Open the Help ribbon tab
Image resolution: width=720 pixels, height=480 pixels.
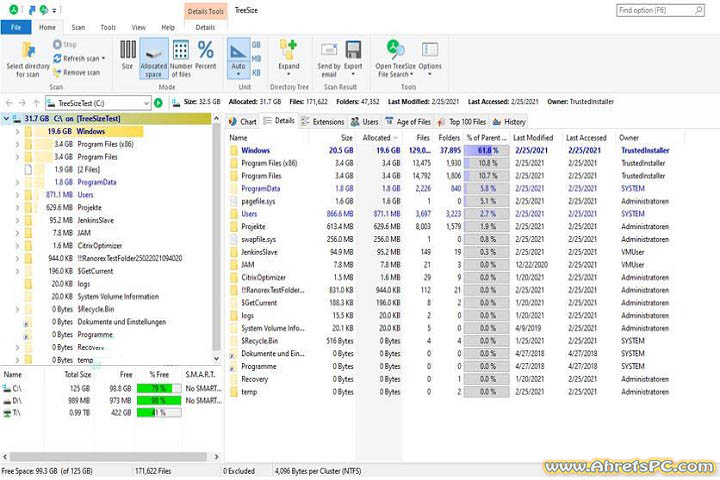pos(168,27)
